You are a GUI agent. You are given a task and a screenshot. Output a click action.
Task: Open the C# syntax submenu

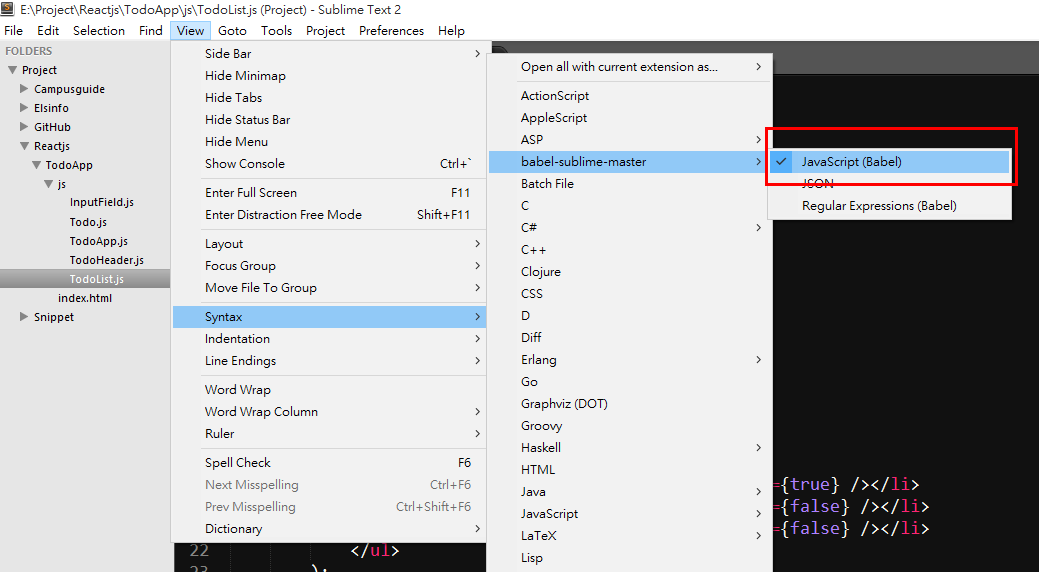pyautogui.click(x=629, y=227)
